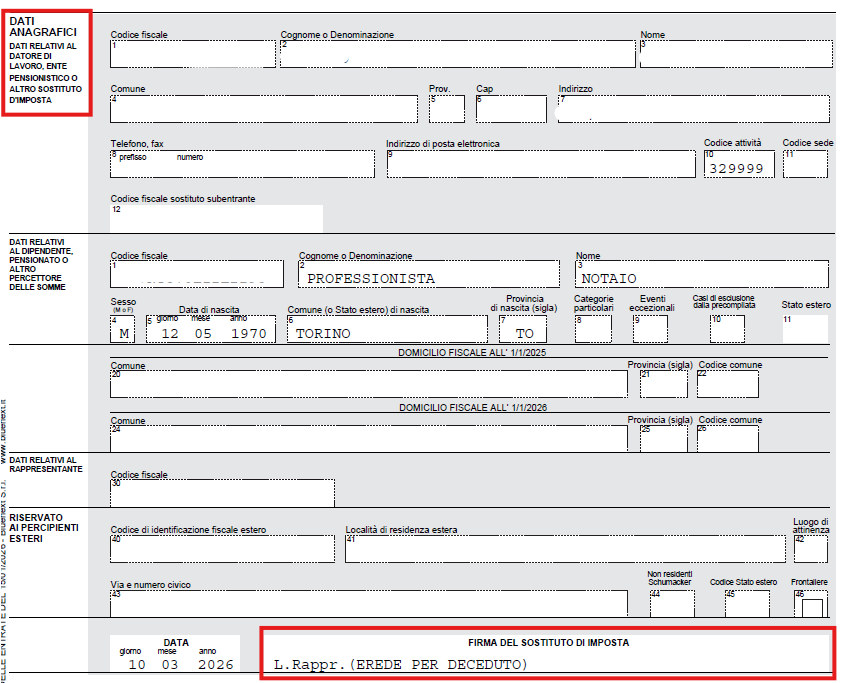This screenshot has height=683, width=850.
Task: Click the Cap field
Action: coord(511,109)
